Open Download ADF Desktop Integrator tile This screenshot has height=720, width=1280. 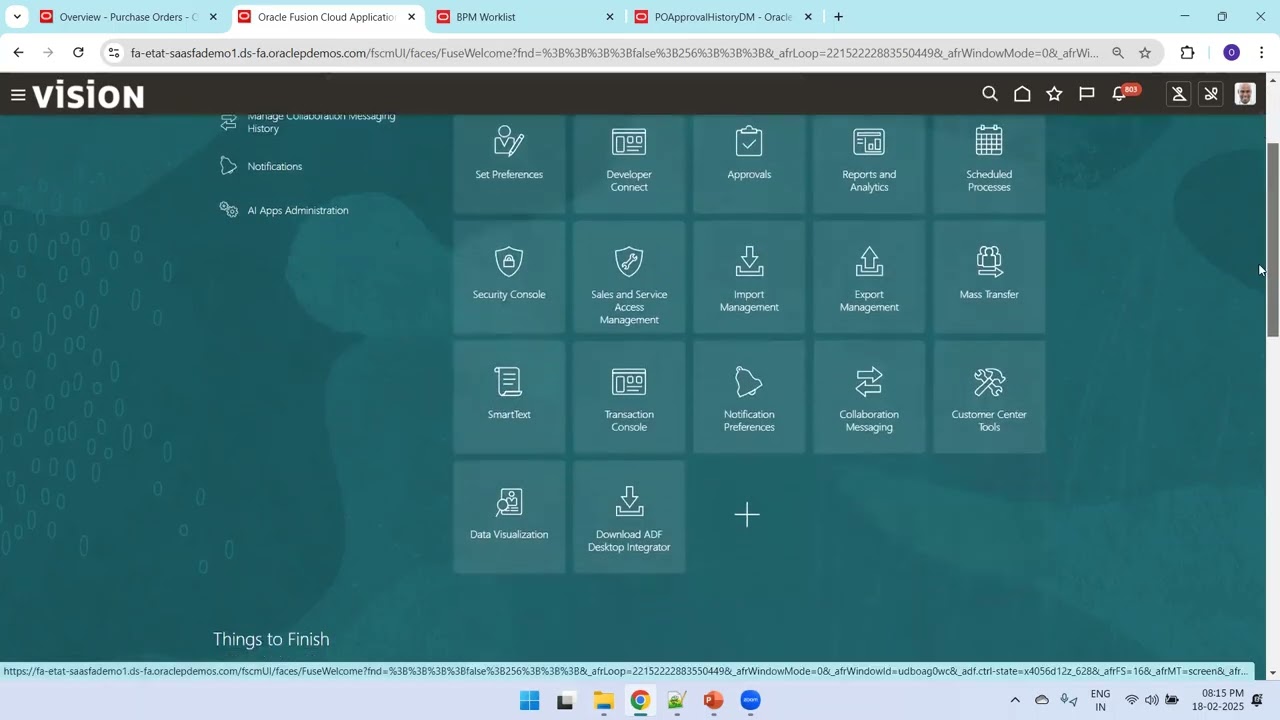click(x=629, y=517)
